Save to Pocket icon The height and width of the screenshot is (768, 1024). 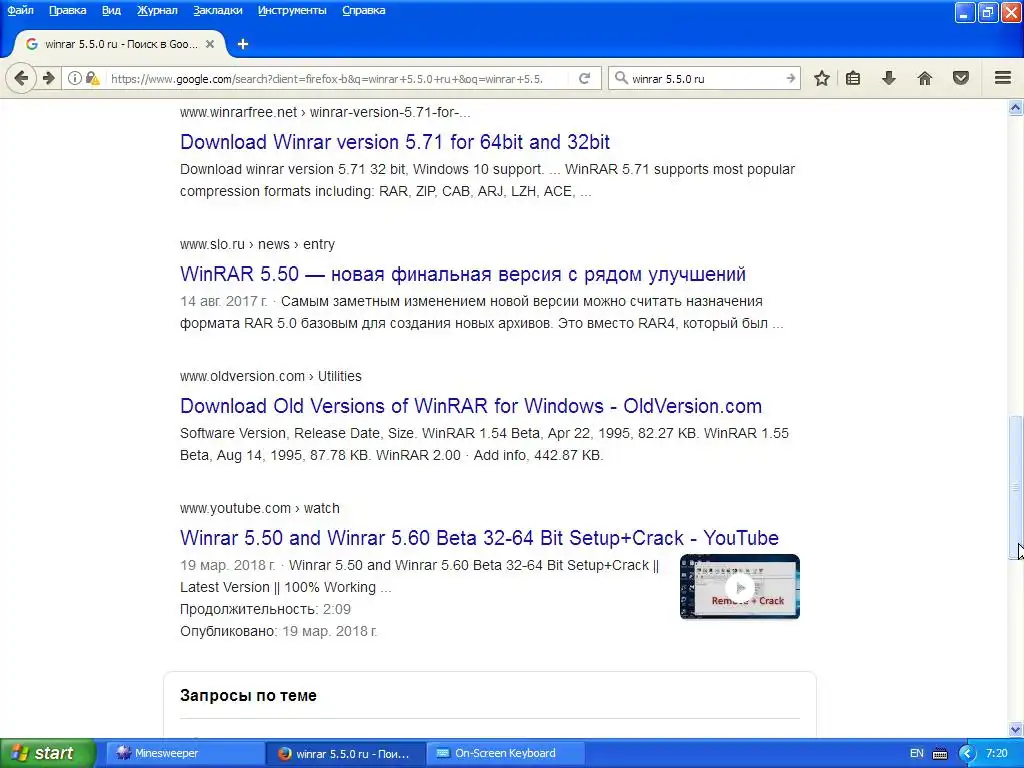point(960,78)
